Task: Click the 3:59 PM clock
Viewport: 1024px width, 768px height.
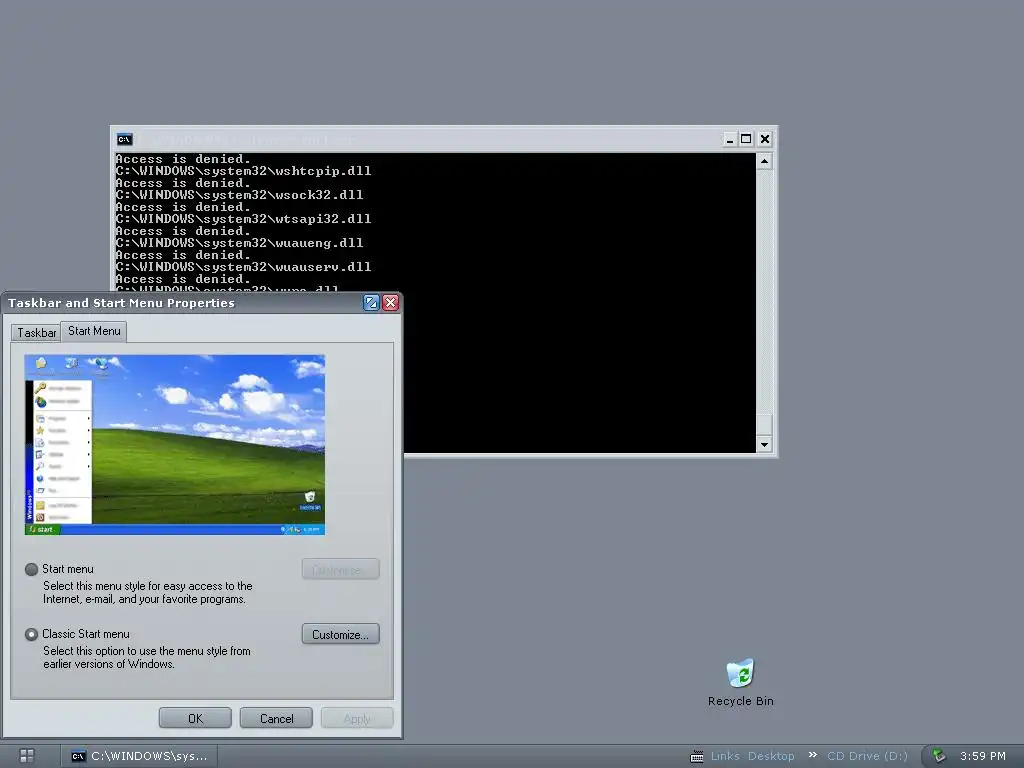Action: pos(983,756)
